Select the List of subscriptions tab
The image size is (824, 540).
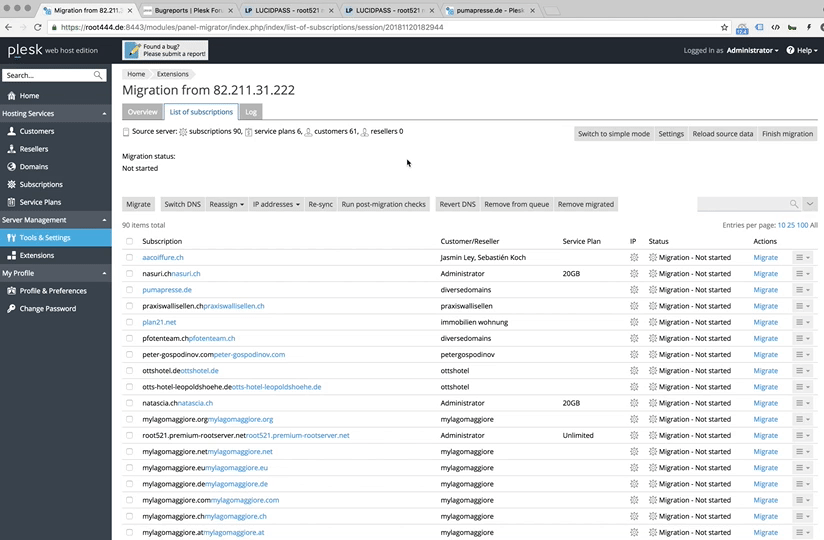click(x=201, y=112)
